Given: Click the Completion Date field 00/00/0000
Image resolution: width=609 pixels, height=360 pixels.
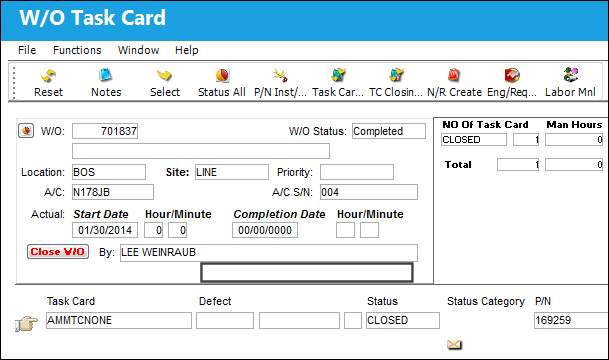Looking at the screenshot, I should tap(265, 230).
